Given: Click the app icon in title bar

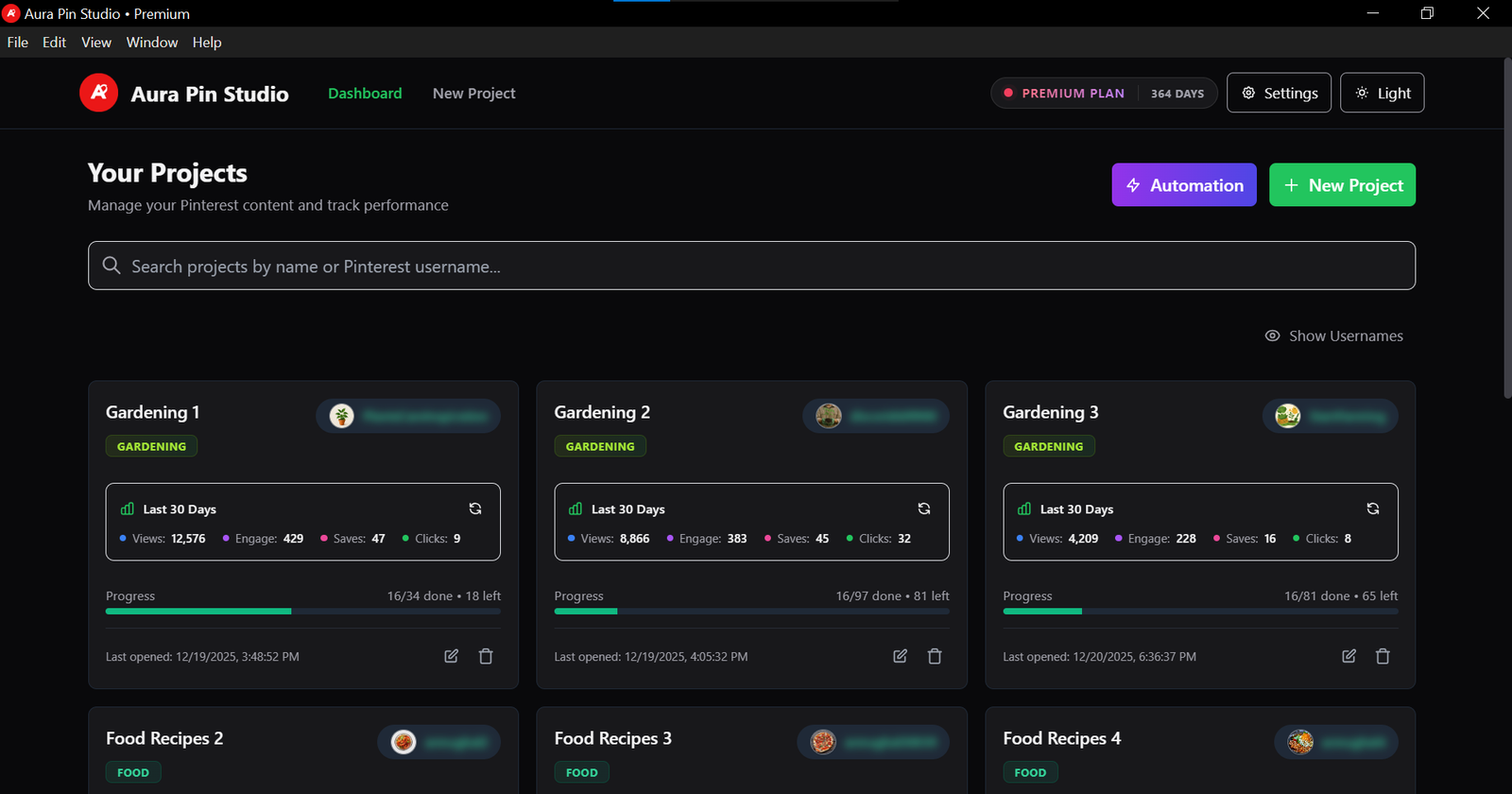Looking at the screenshot, I should 11,13.
